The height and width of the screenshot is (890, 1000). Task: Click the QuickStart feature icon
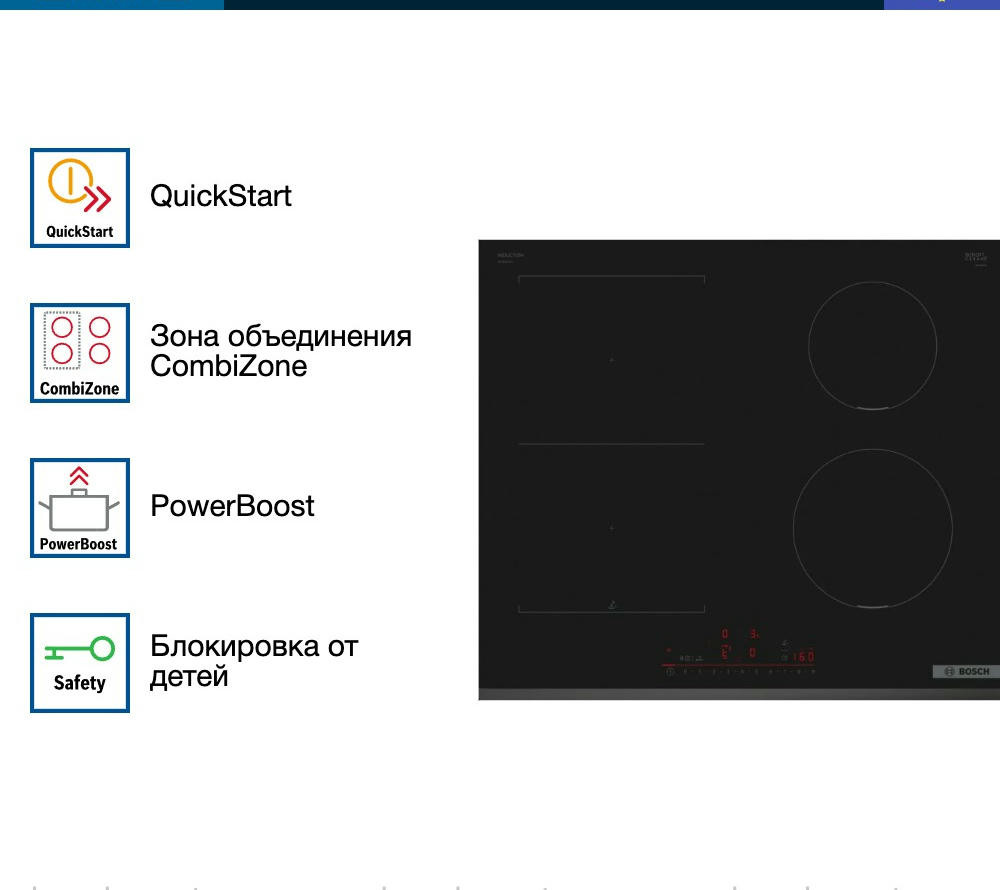point(80,198)
